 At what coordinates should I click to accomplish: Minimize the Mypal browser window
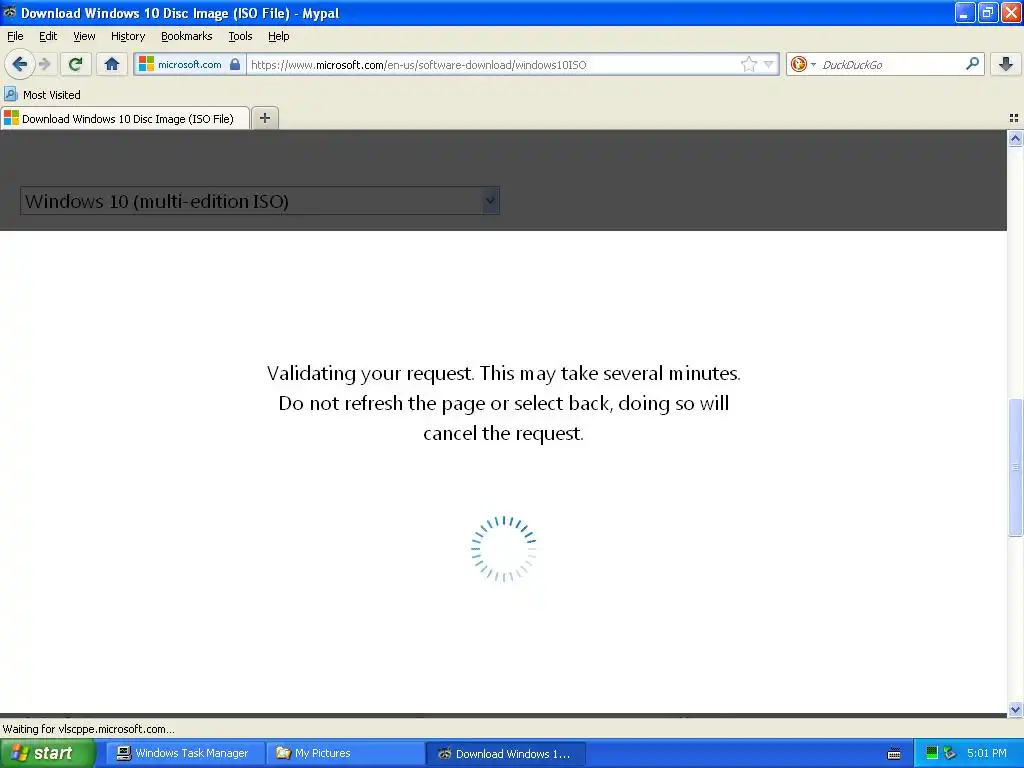tap(965, 12)
